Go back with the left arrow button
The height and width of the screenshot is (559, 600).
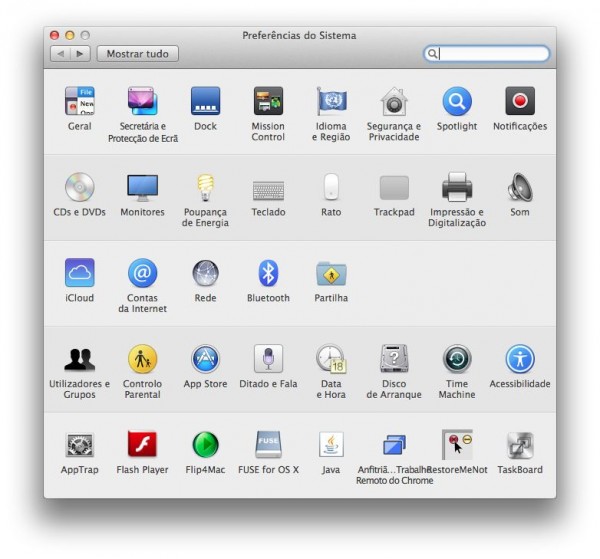[x=60, y=54]
